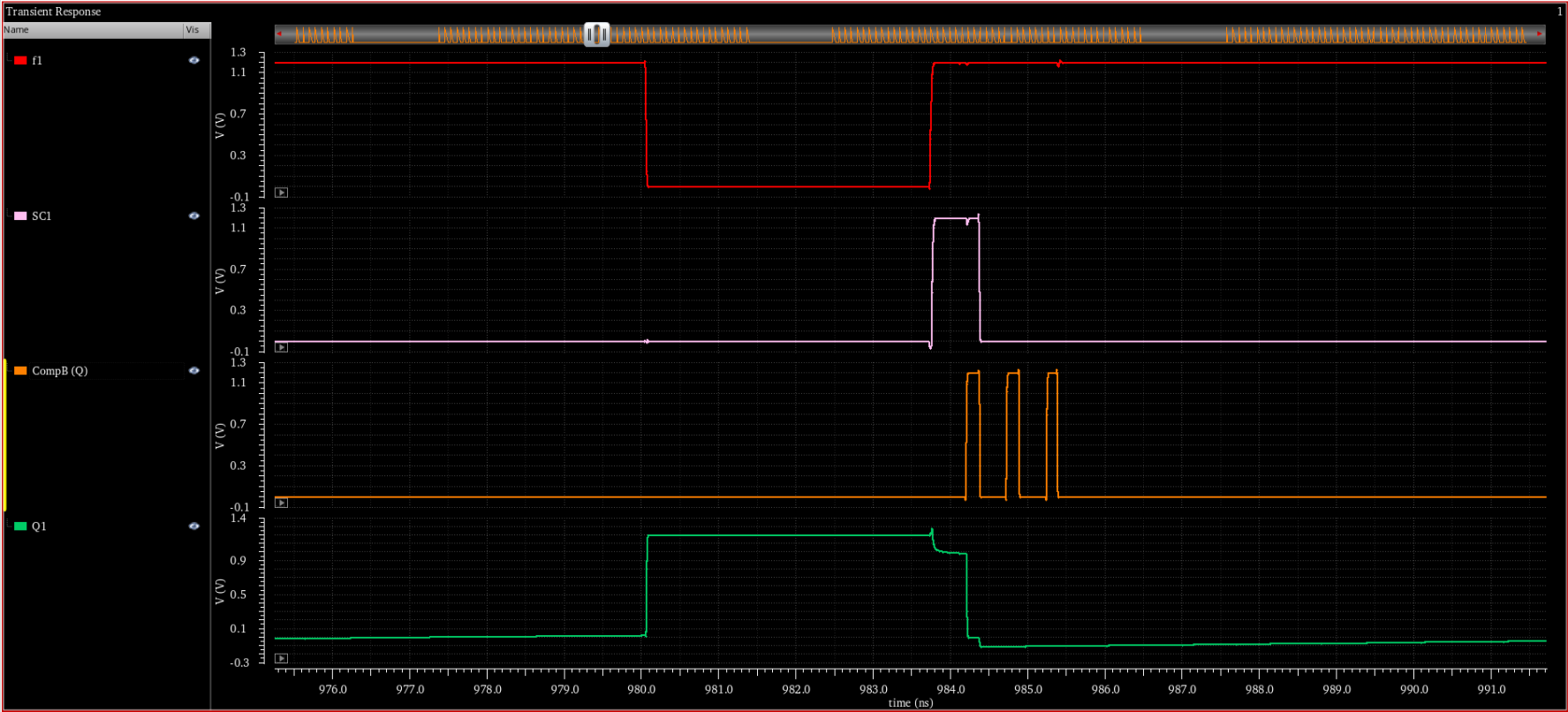Click the first orange CompB pulse
Screen dimensions: 1568x712
coord(973,435)
